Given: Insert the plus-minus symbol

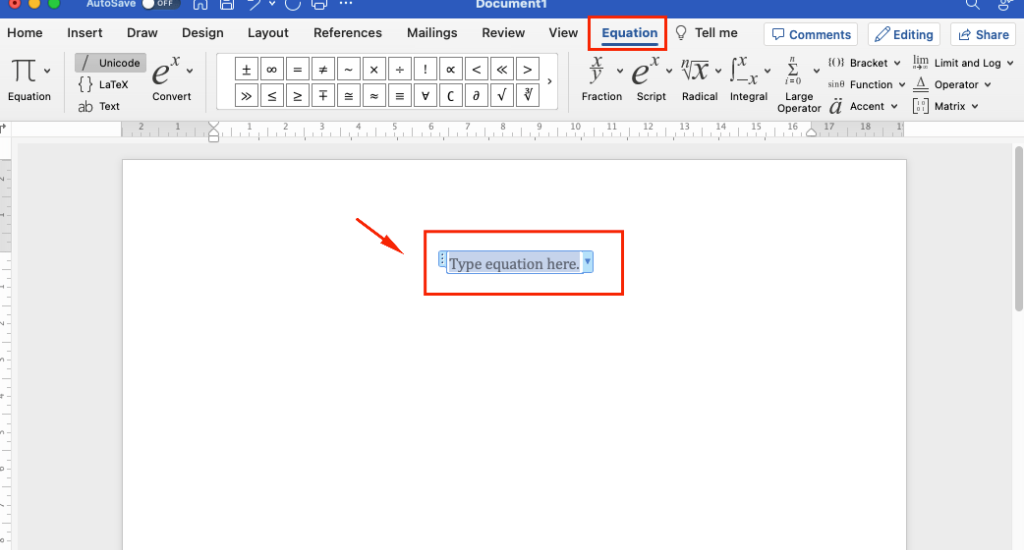Looking at the screenshot, I should 246,69.
